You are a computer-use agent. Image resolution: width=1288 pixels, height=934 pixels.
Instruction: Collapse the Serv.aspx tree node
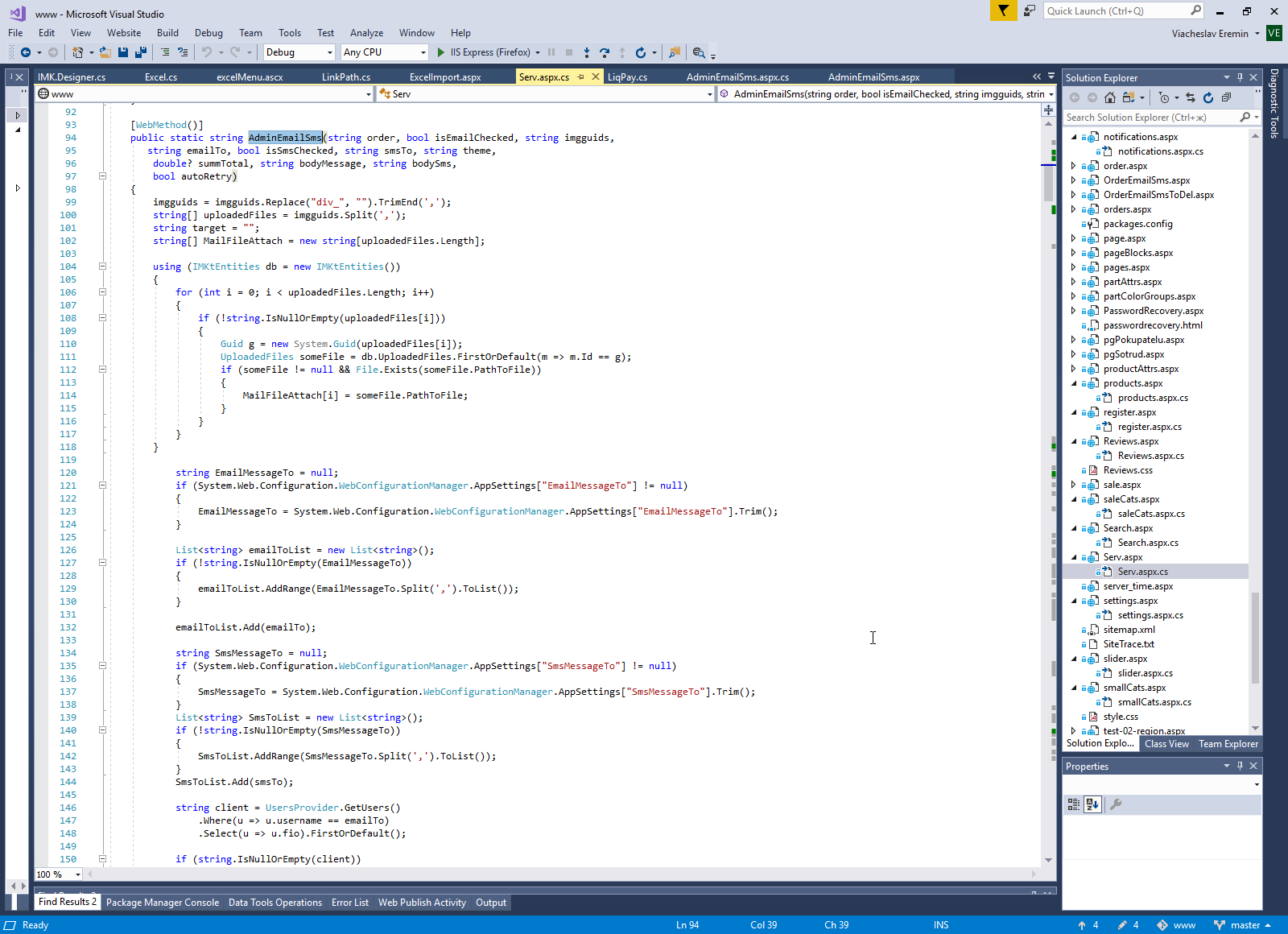coord(1074,557)
